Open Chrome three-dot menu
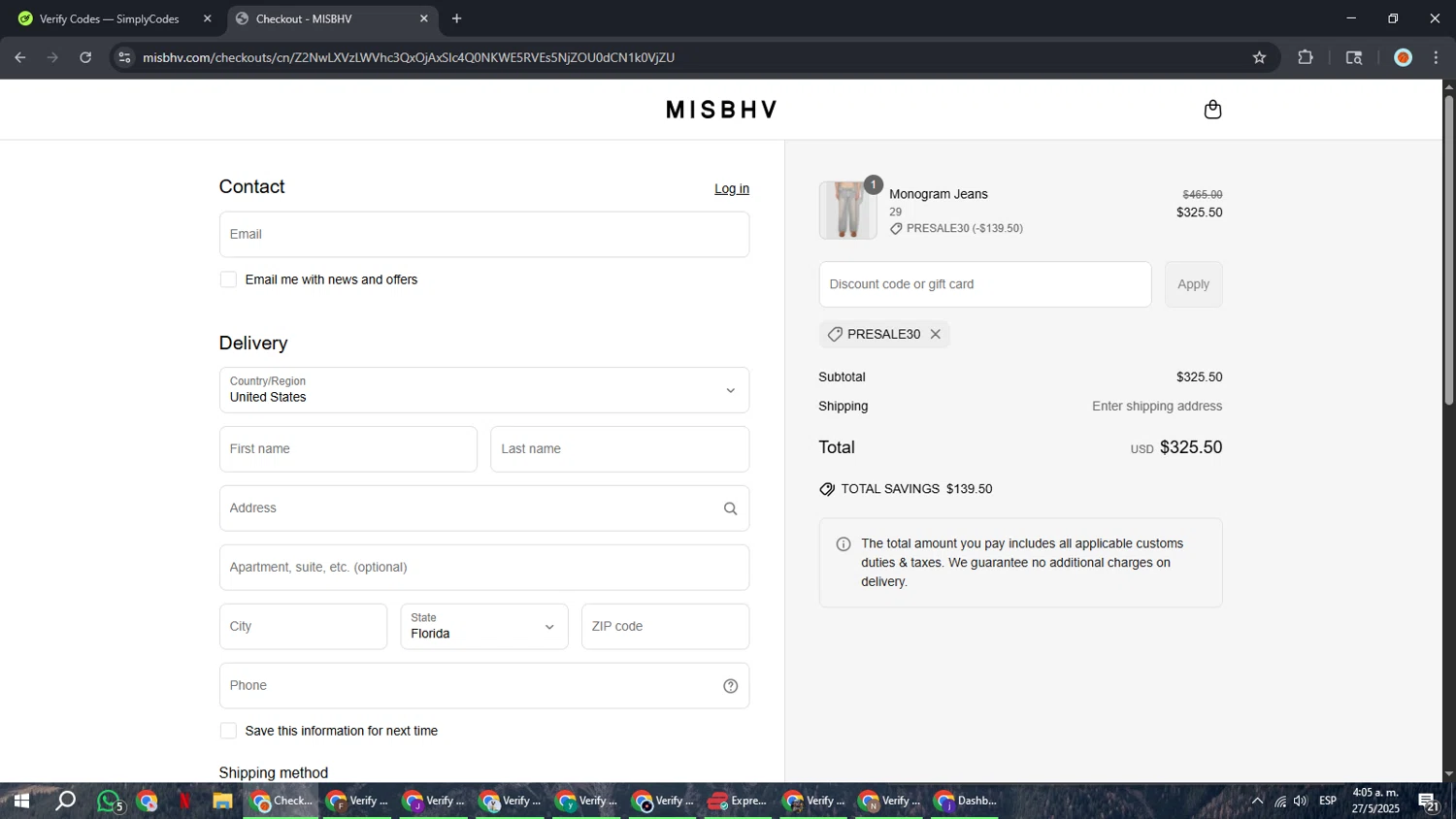1456x819 pixels. click(1436, 57)
